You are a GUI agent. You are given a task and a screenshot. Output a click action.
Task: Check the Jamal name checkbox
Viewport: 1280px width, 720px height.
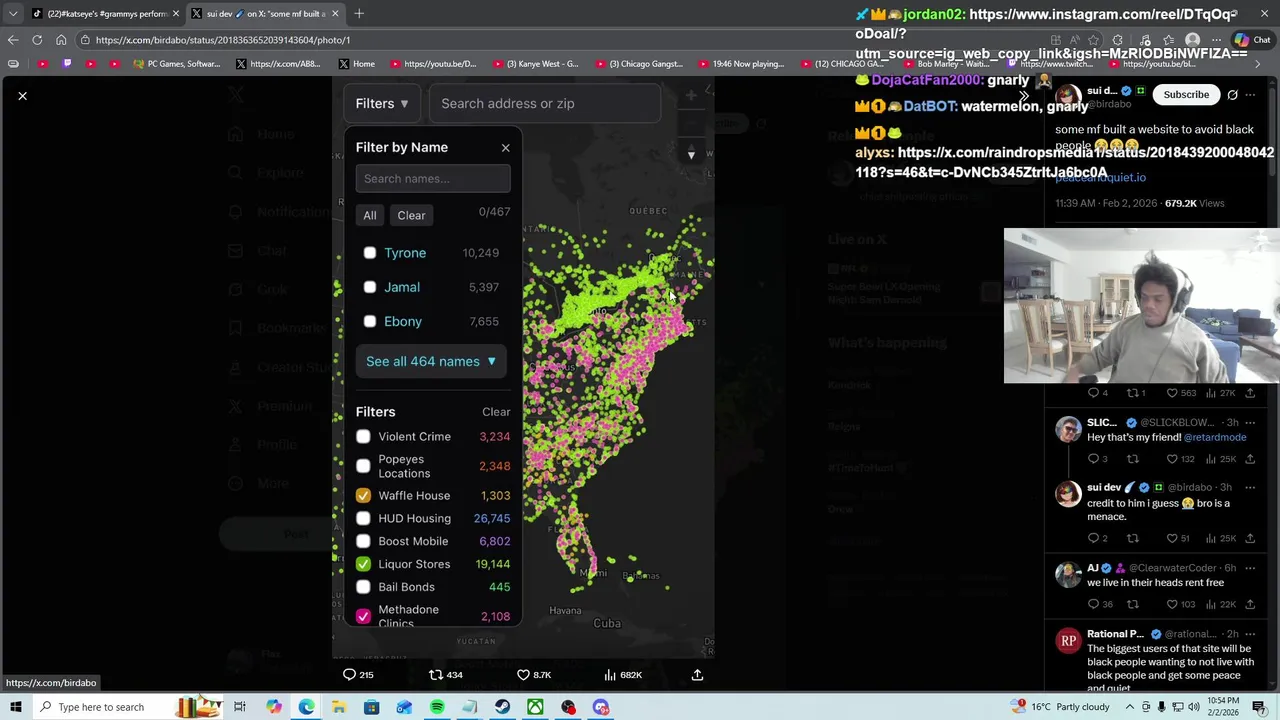tap(370, 287)
